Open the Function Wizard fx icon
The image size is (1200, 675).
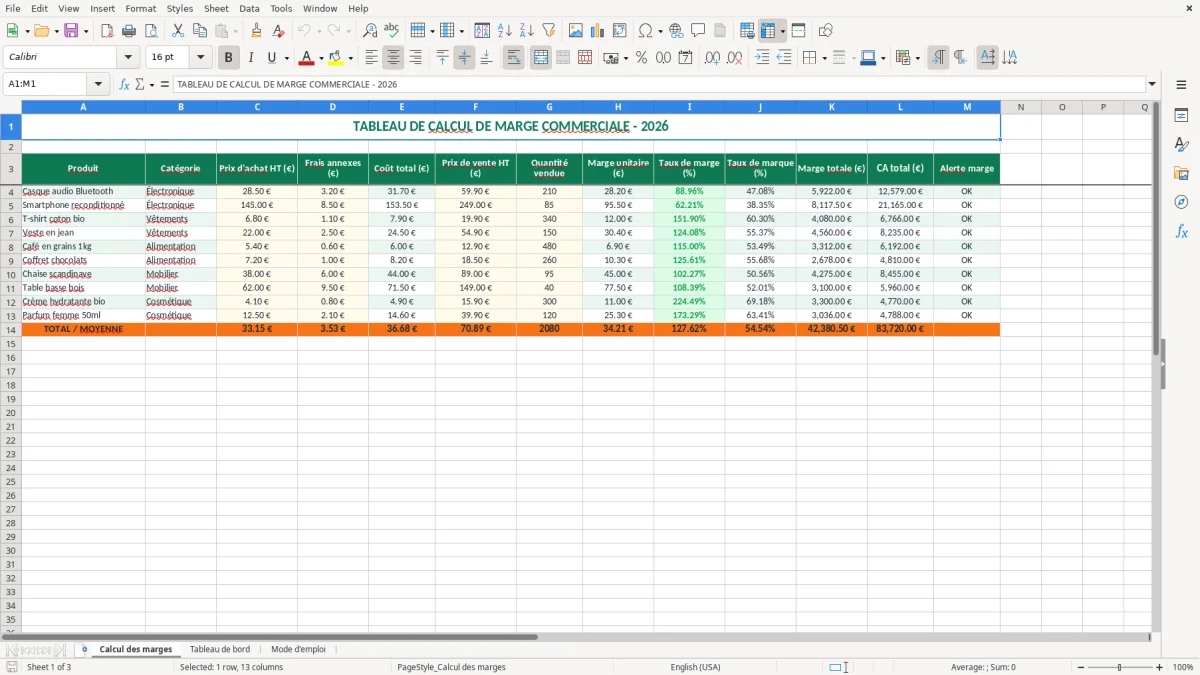pyautogui.click(x=125, y=84)
